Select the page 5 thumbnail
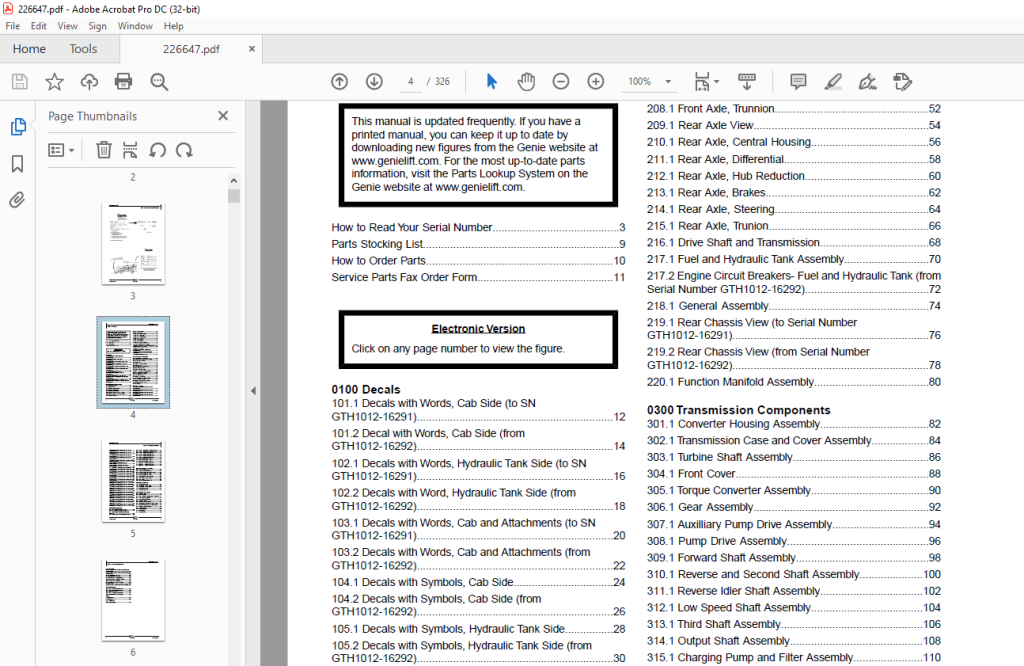The height and width of the screenshot is (666, 1024). tap(133, 482)
